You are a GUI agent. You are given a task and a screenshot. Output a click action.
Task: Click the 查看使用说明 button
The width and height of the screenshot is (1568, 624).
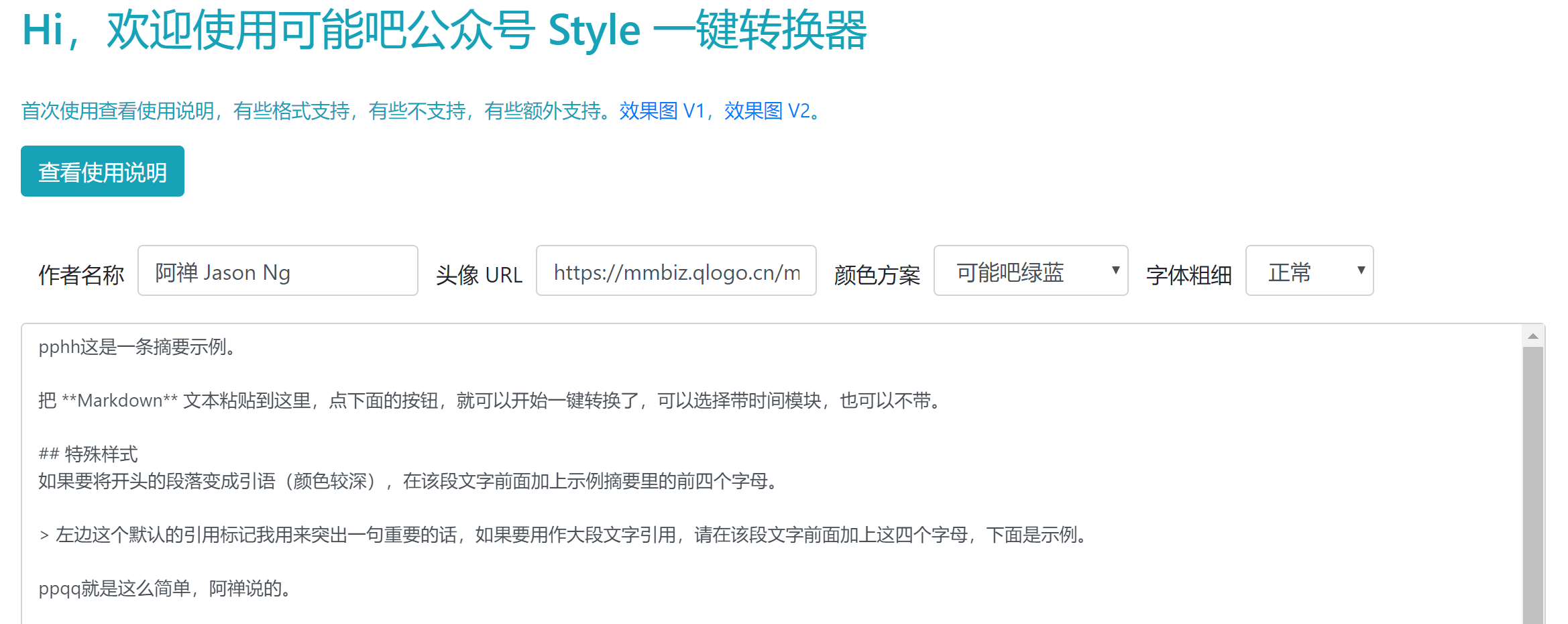(x=103, y=172)
